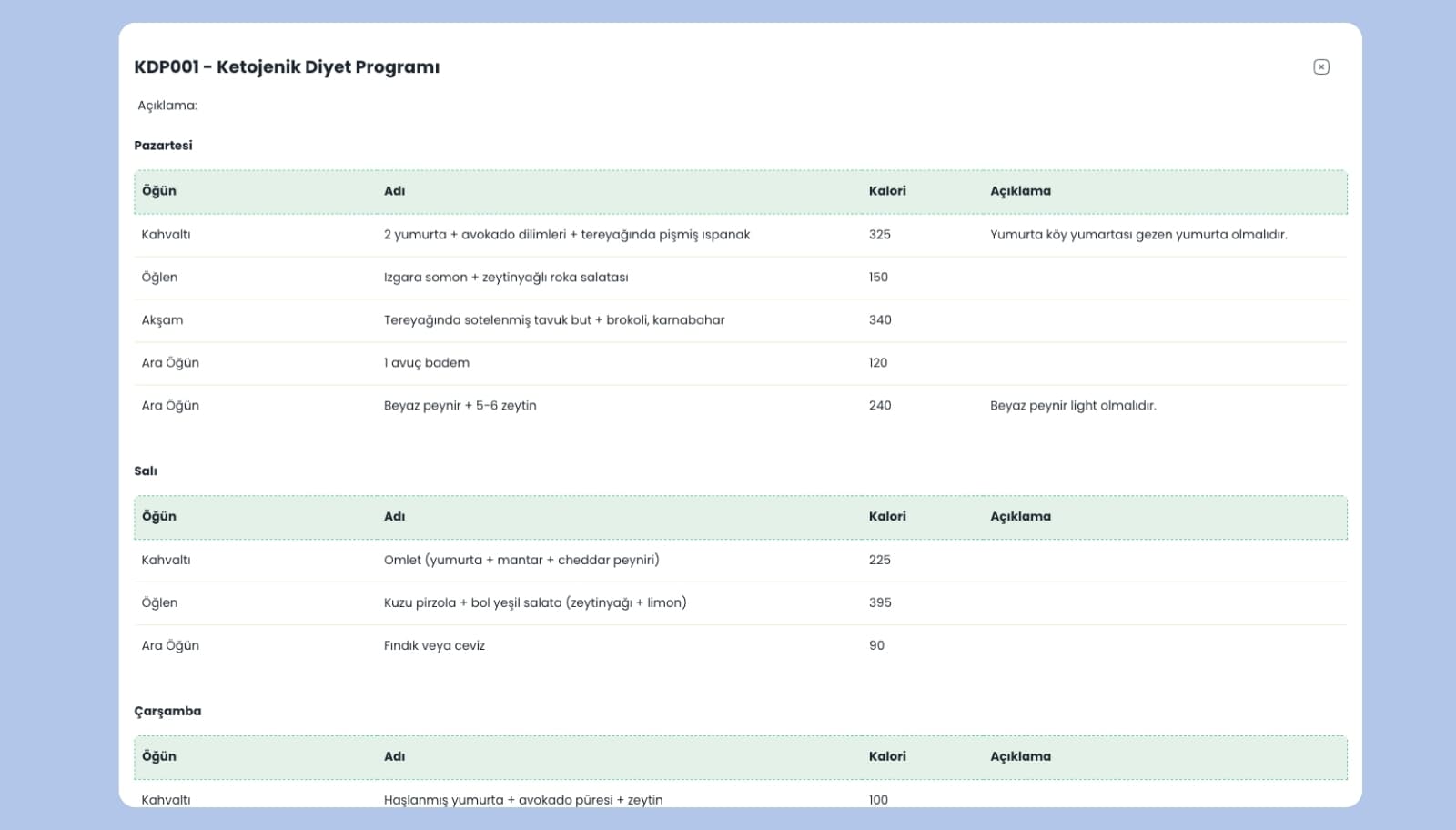Viewport: 1456px width, 830px height.
Task: Select the Omlet with cheddar peyniri row
Action: point(521,561)
